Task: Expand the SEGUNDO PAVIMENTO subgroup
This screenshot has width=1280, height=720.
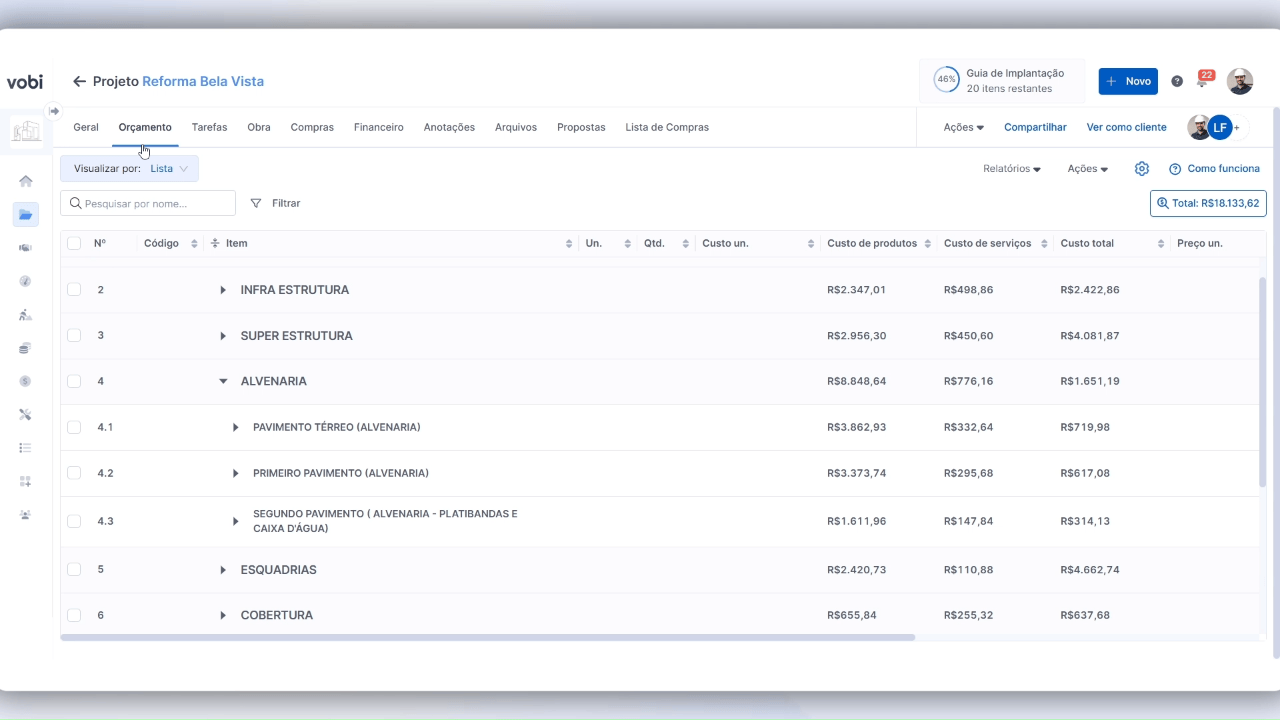Action: pos(236,521)
